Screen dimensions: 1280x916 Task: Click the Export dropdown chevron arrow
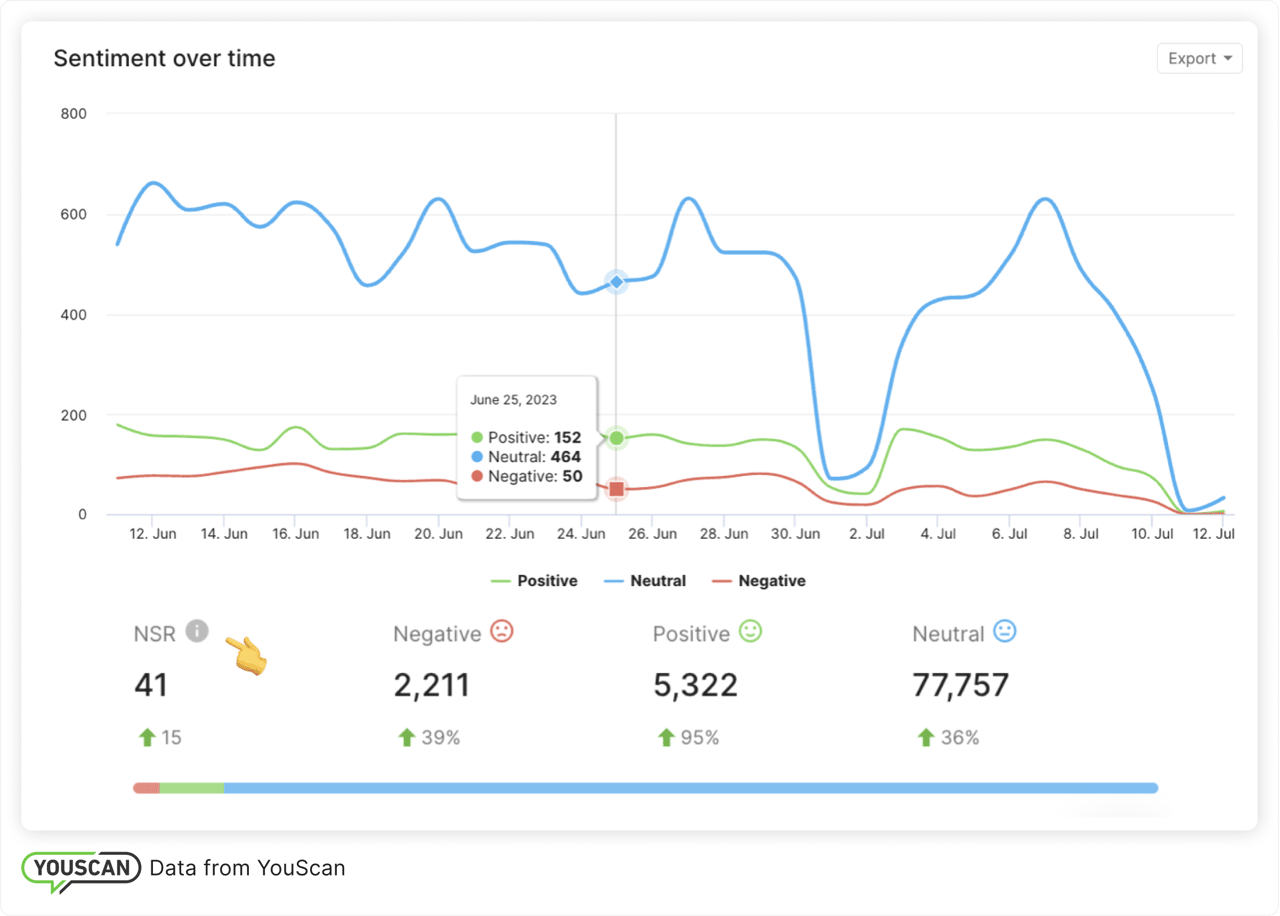point(1228,58)
